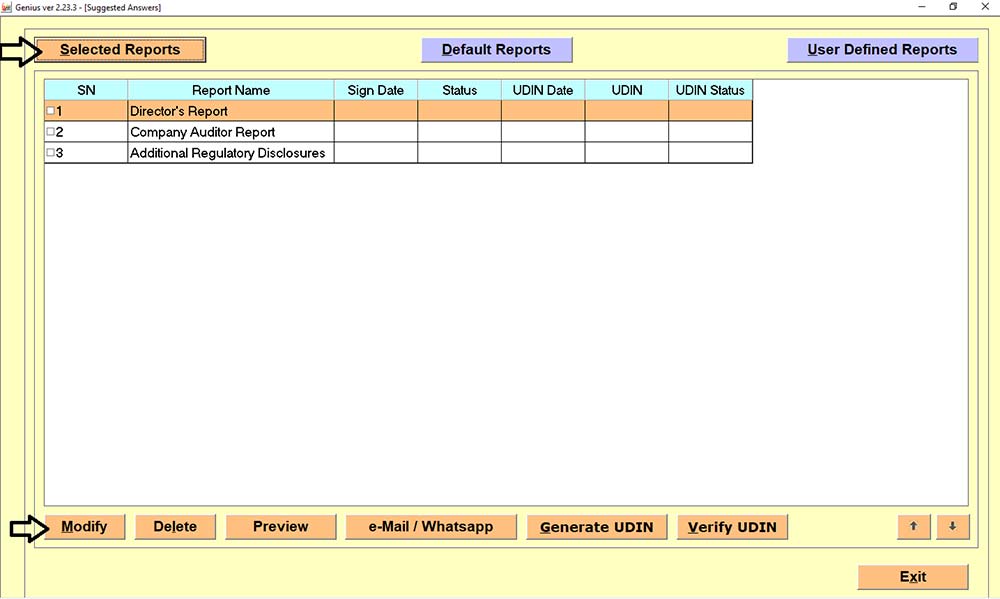This screenshot has width=1000, height=599.
Task: Click the Sign Date column header
Action: tap(375, 90)
